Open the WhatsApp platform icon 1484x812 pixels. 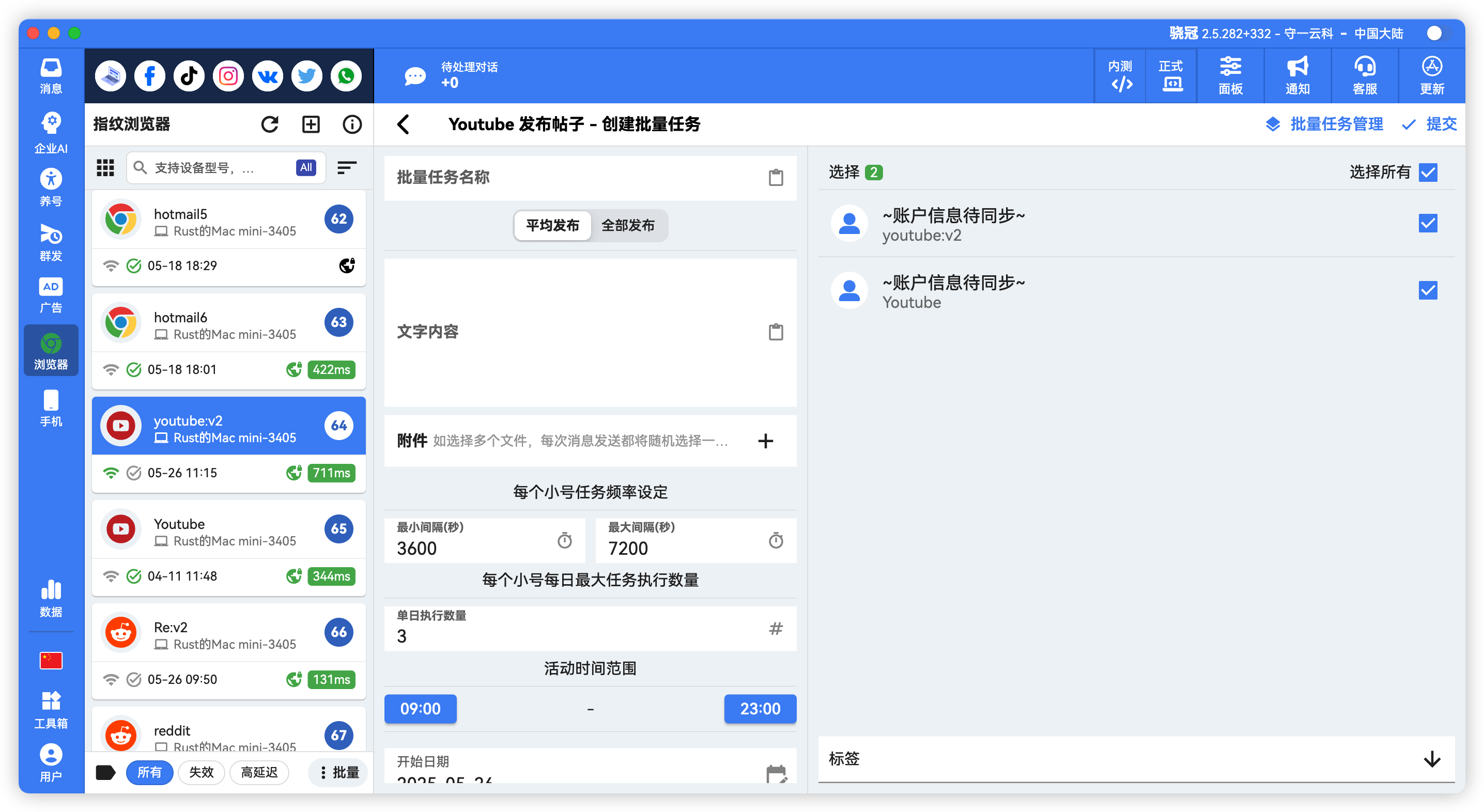click(x=346, y=75)
